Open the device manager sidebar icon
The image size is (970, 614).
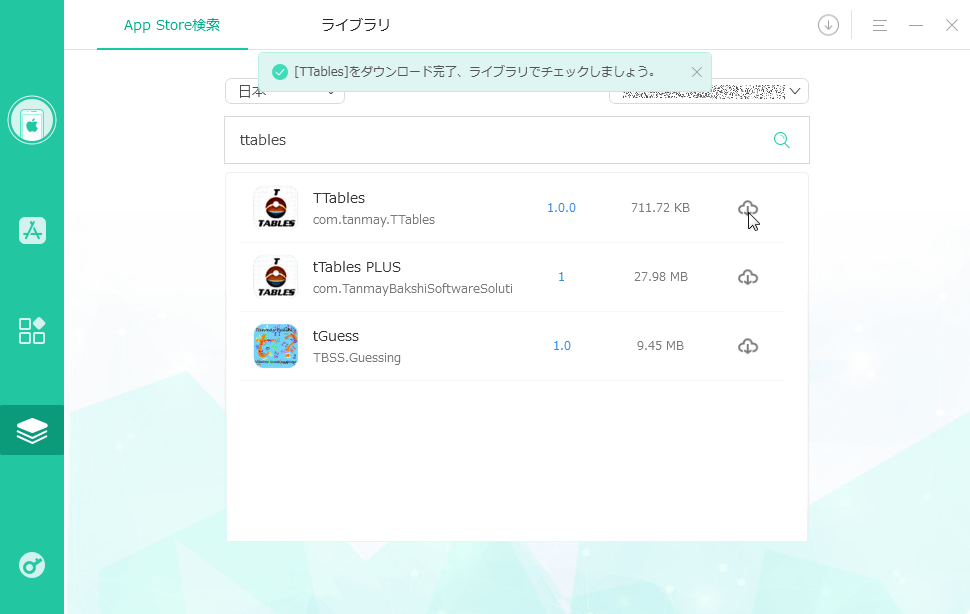(32, 120)
